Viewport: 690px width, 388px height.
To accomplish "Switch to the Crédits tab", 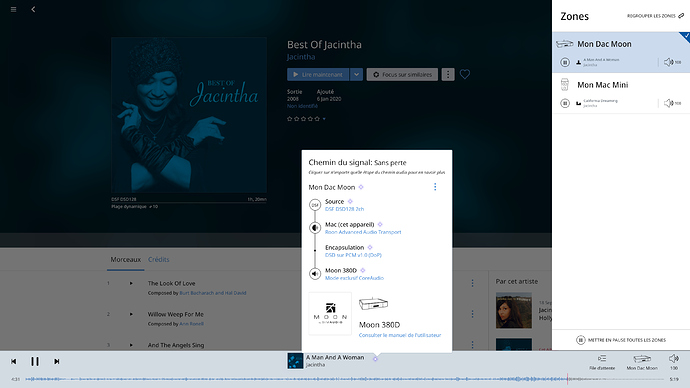I will point(158,260).
